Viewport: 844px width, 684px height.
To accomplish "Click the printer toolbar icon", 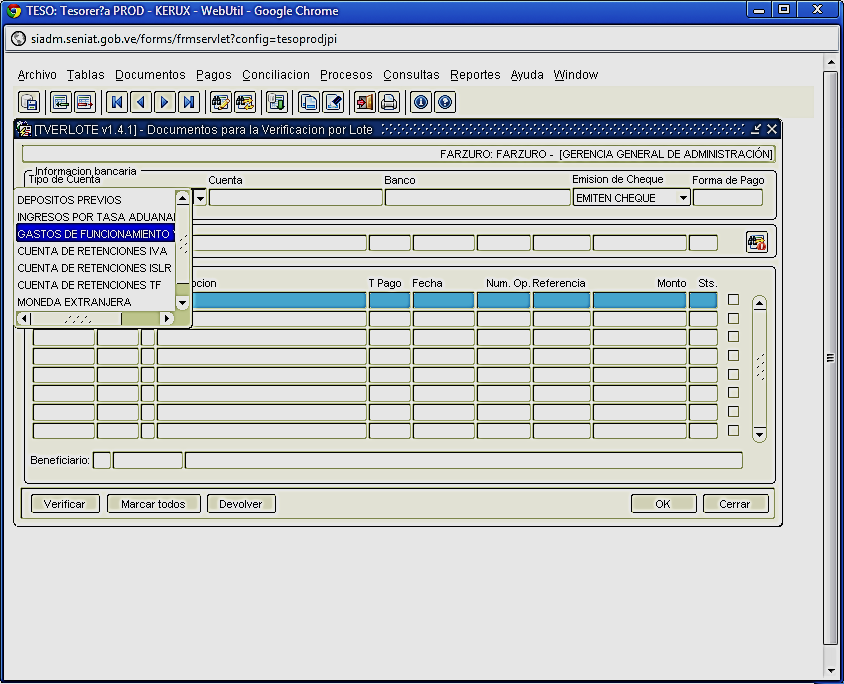I will 389,102.
